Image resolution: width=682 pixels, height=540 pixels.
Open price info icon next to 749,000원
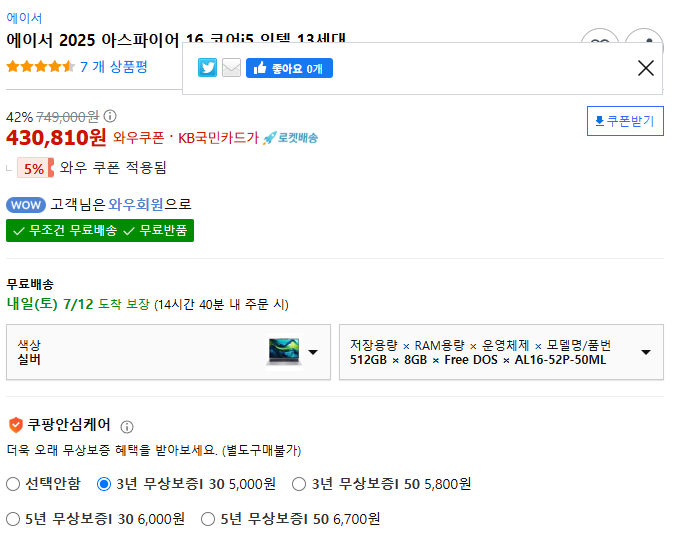point(110,116)
